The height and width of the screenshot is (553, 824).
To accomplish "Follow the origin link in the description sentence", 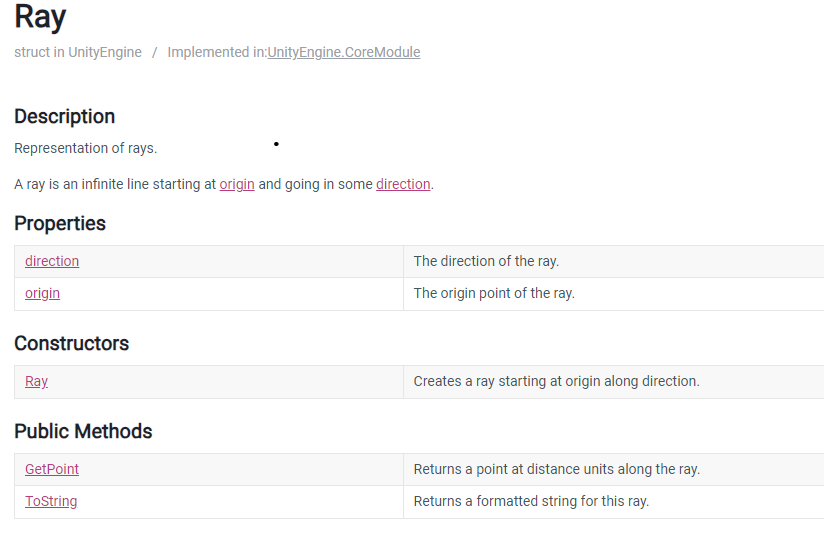I will (x=237, y=184).
